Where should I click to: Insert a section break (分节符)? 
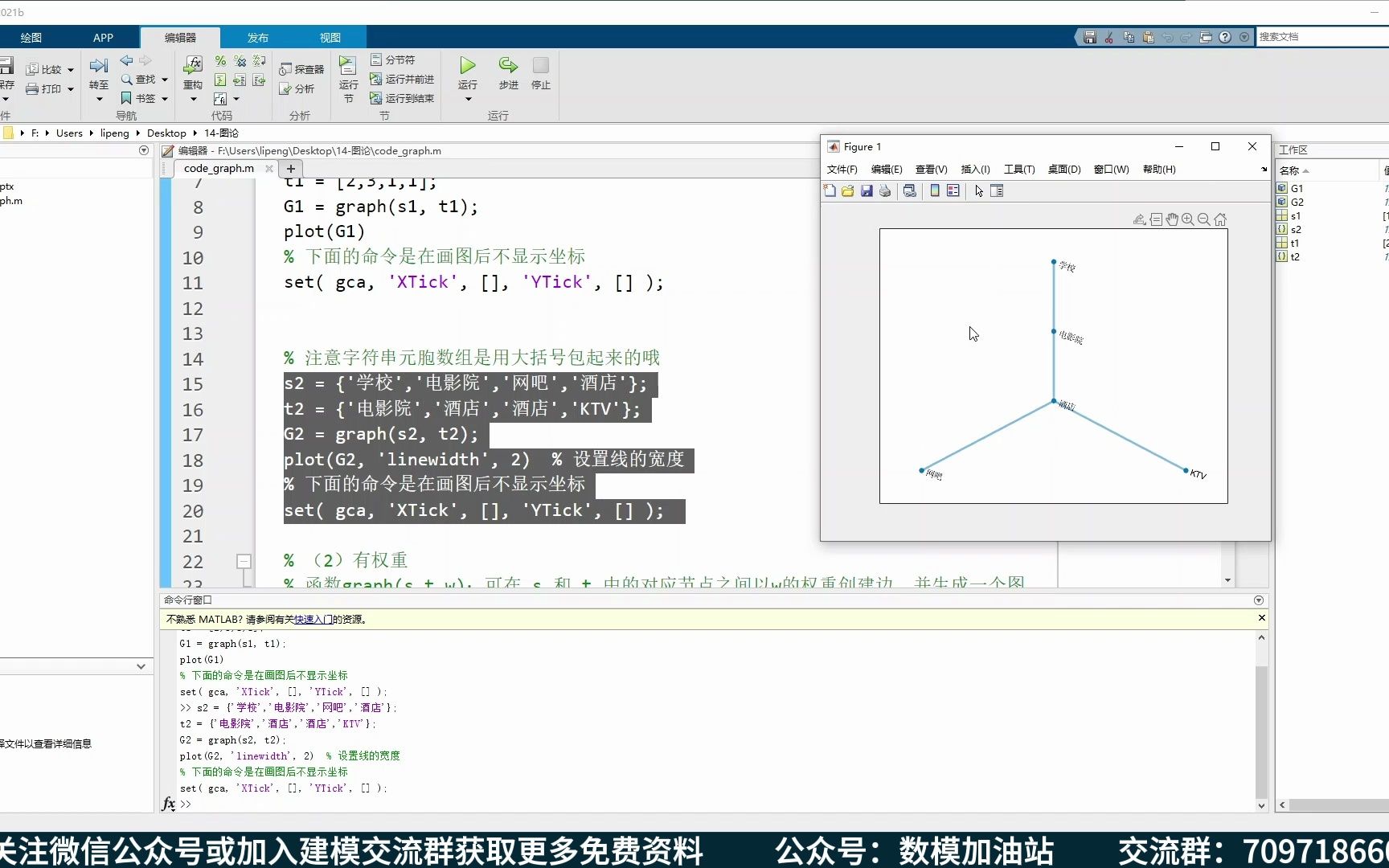coord(393,59)
